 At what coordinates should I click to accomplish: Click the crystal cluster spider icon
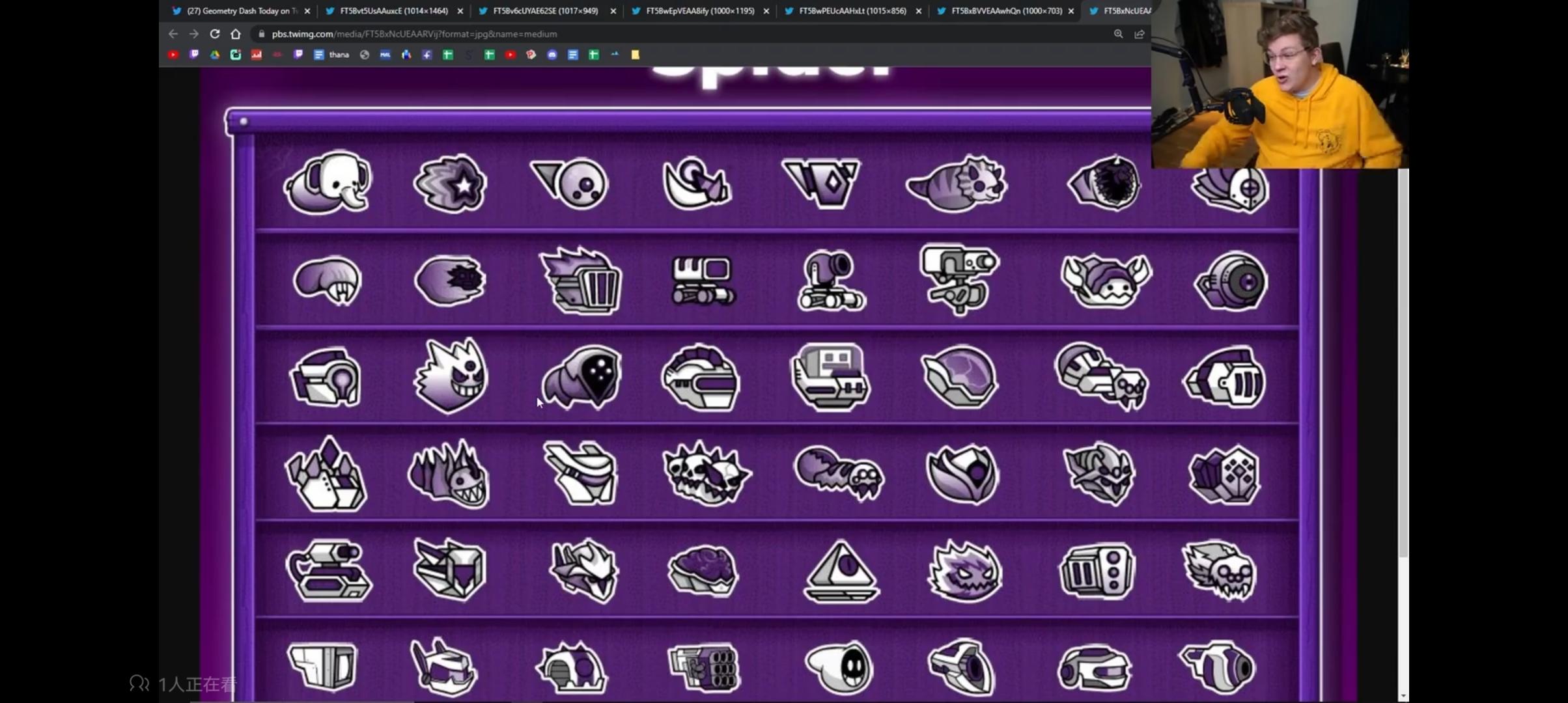(x=326, y=474)
